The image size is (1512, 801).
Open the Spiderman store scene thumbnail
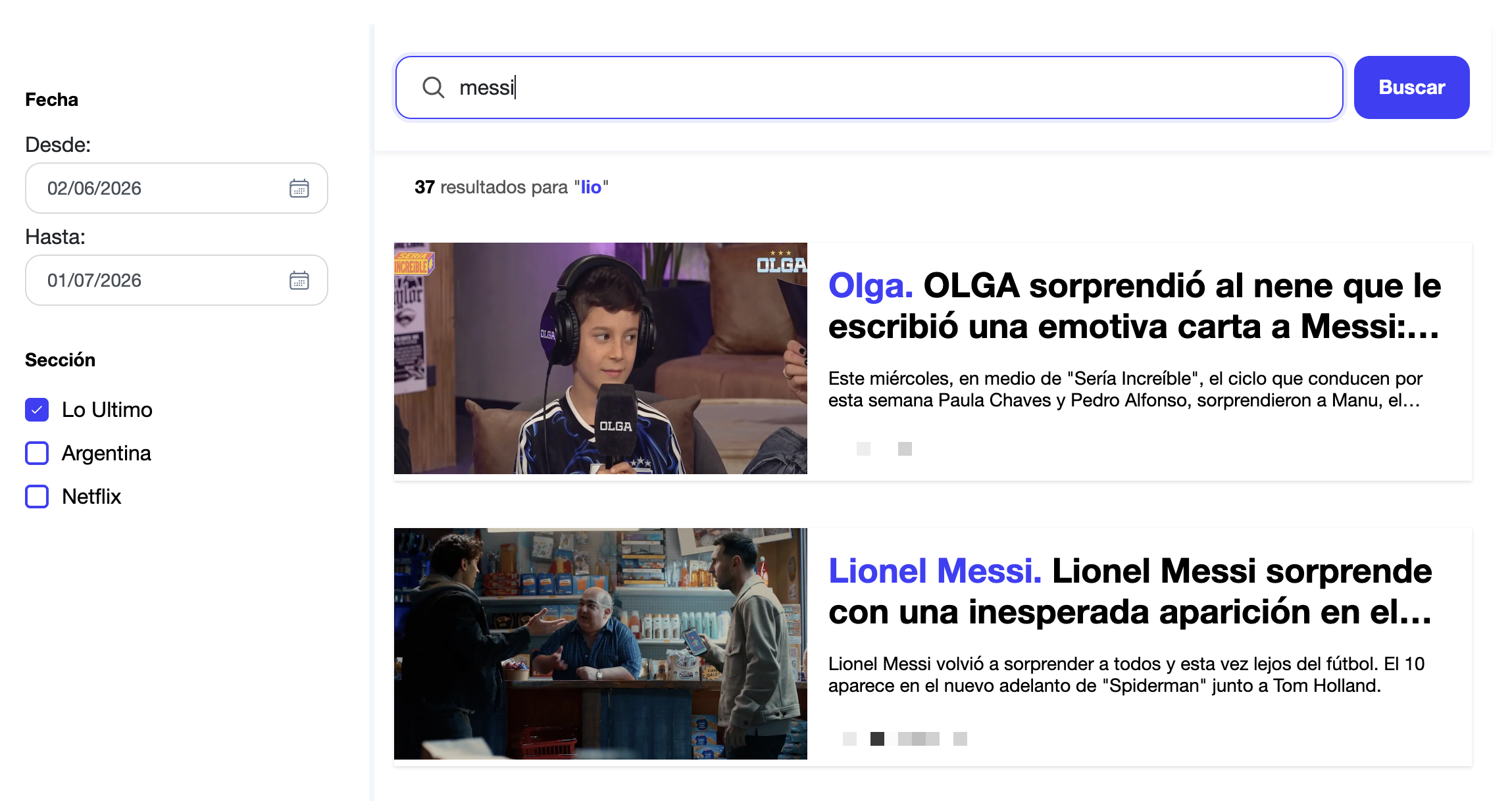[x=601, y=644]
